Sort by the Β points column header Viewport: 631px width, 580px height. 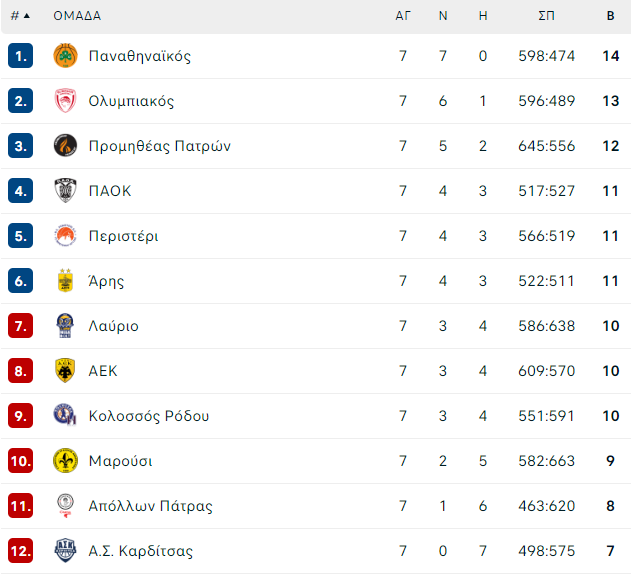[610, 16]
